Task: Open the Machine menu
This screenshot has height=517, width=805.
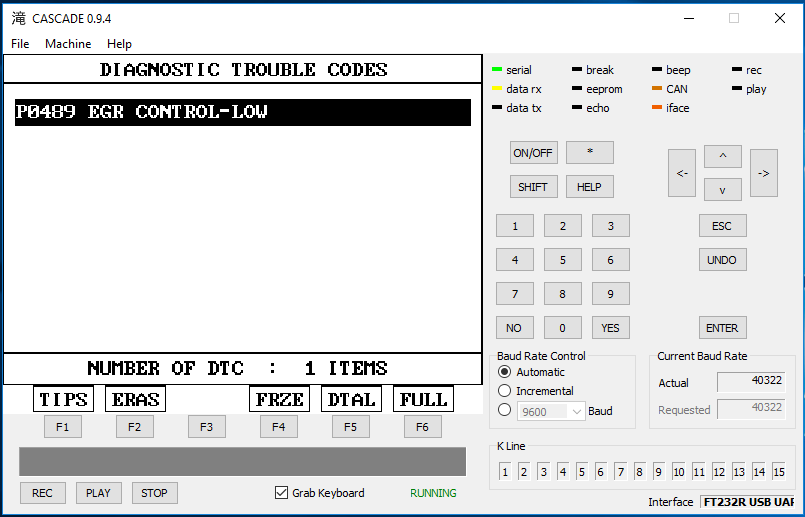Action: [68, 44]
